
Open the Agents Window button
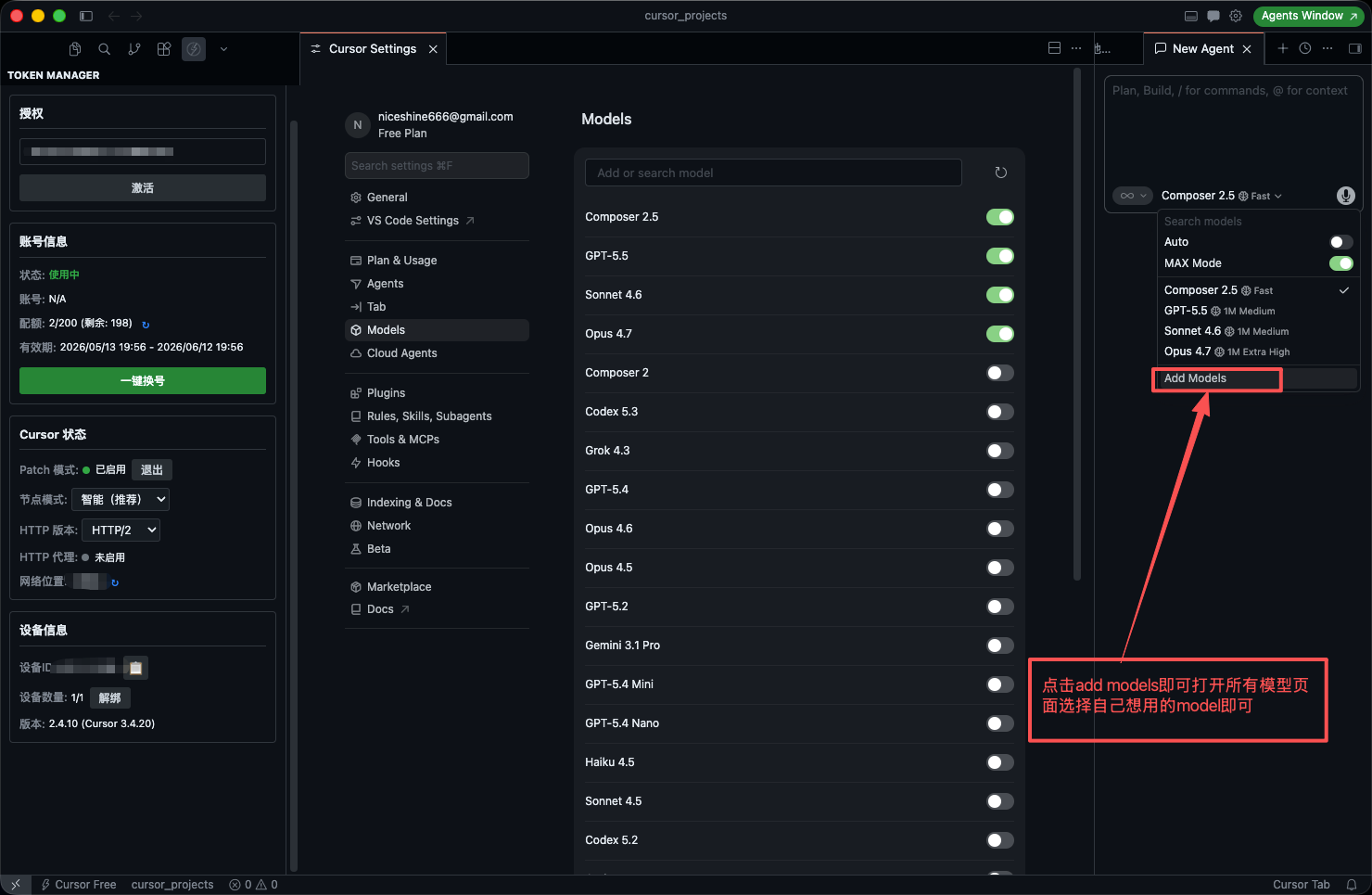(1309, 16)
